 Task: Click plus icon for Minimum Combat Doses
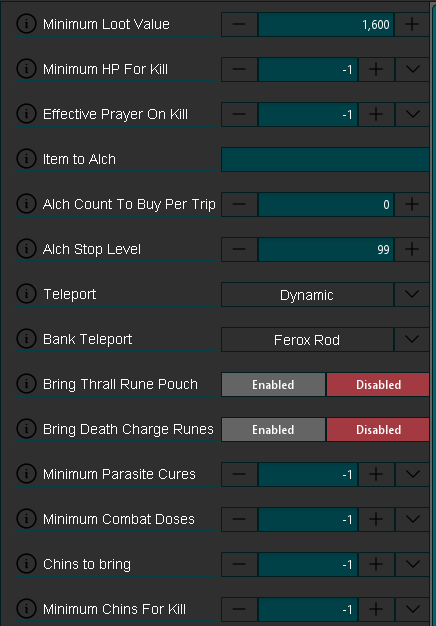(376, 519)
